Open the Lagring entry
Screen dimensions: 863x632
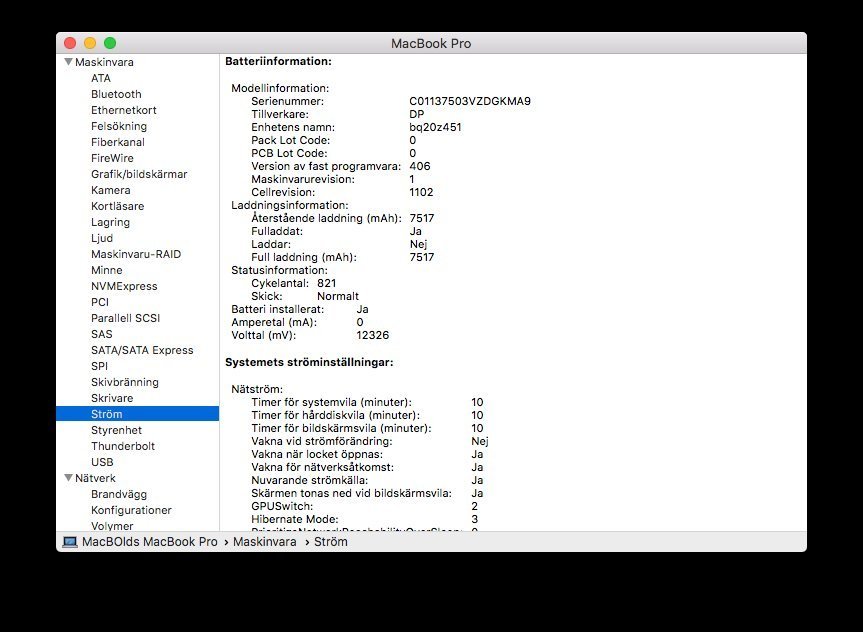pos(110,222)
